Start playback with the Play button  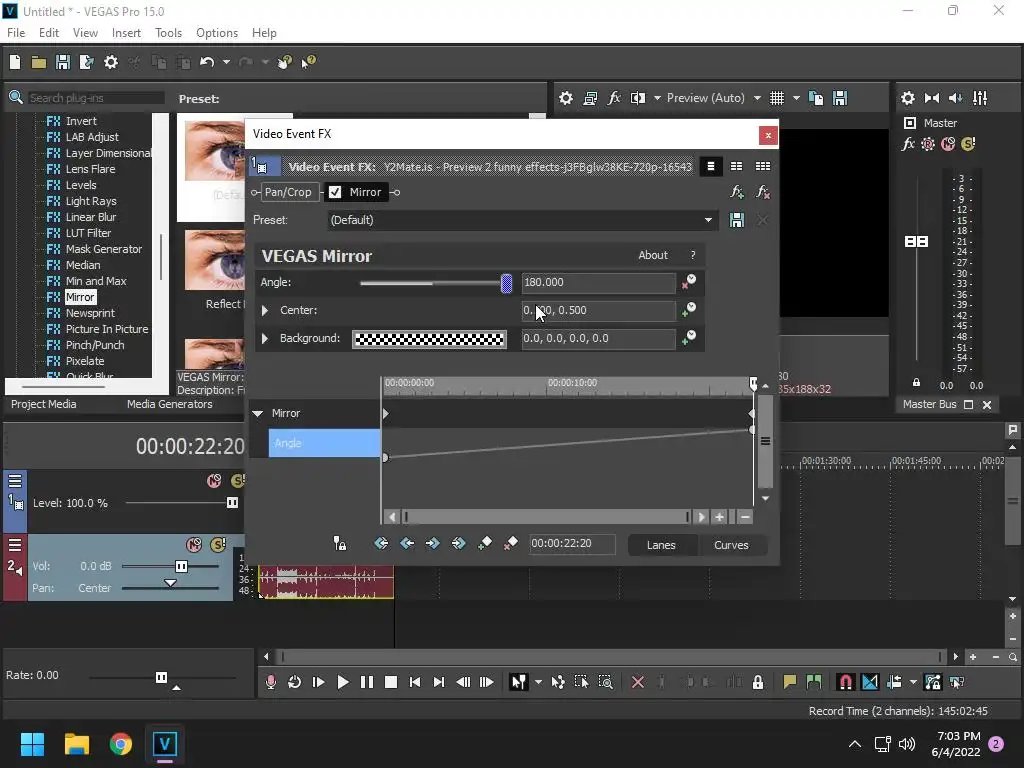tap(342, 682)
